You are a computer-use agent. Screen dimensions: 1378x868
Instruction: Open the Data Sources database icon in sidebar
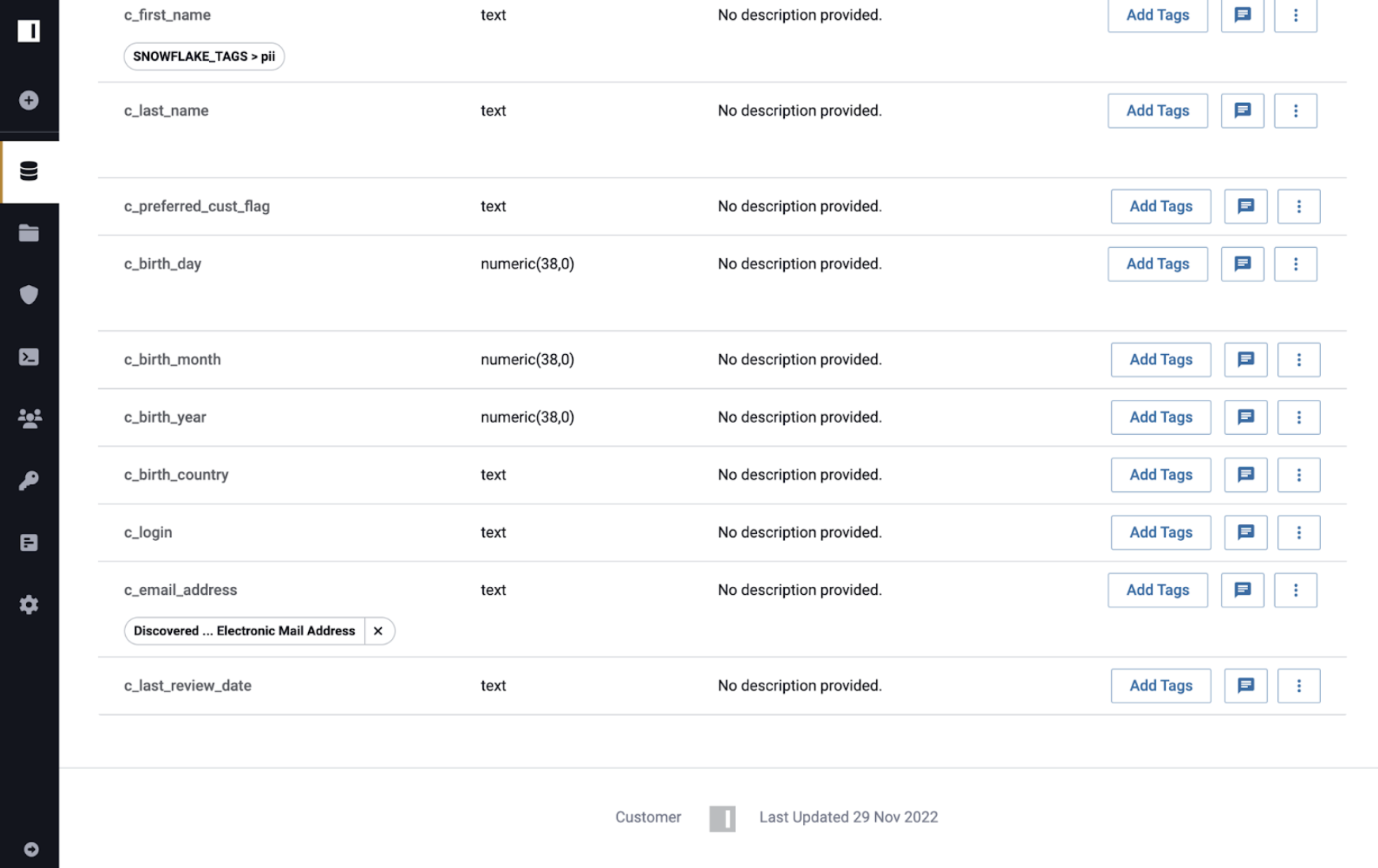point(29,171)
